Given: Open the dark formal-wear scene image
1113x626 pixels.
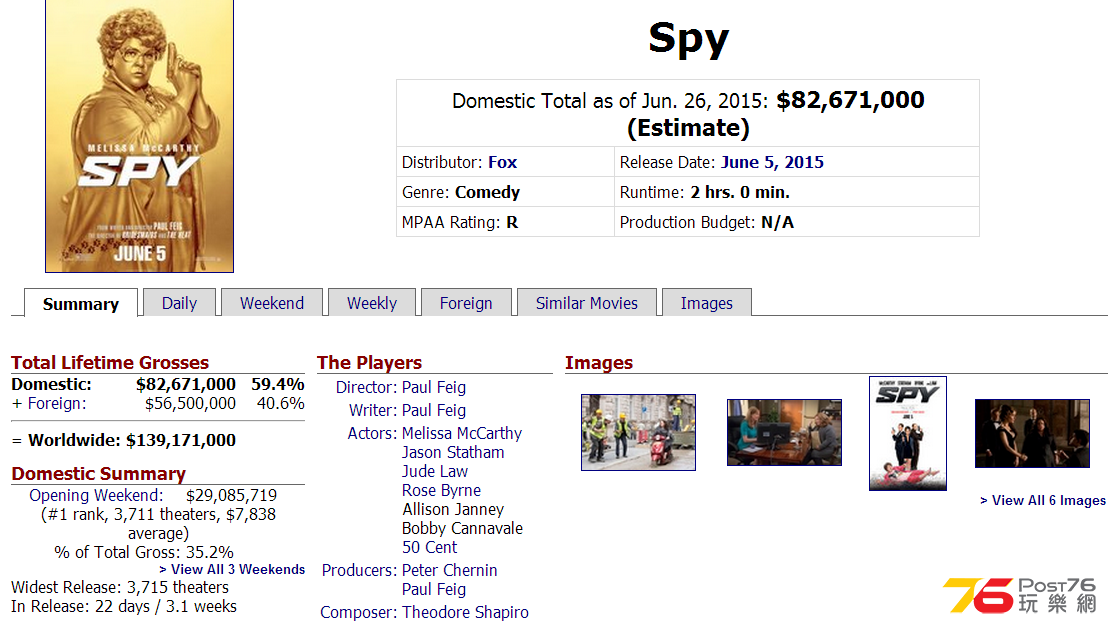Looking at the screenshot, I should tap(1032, 433).
